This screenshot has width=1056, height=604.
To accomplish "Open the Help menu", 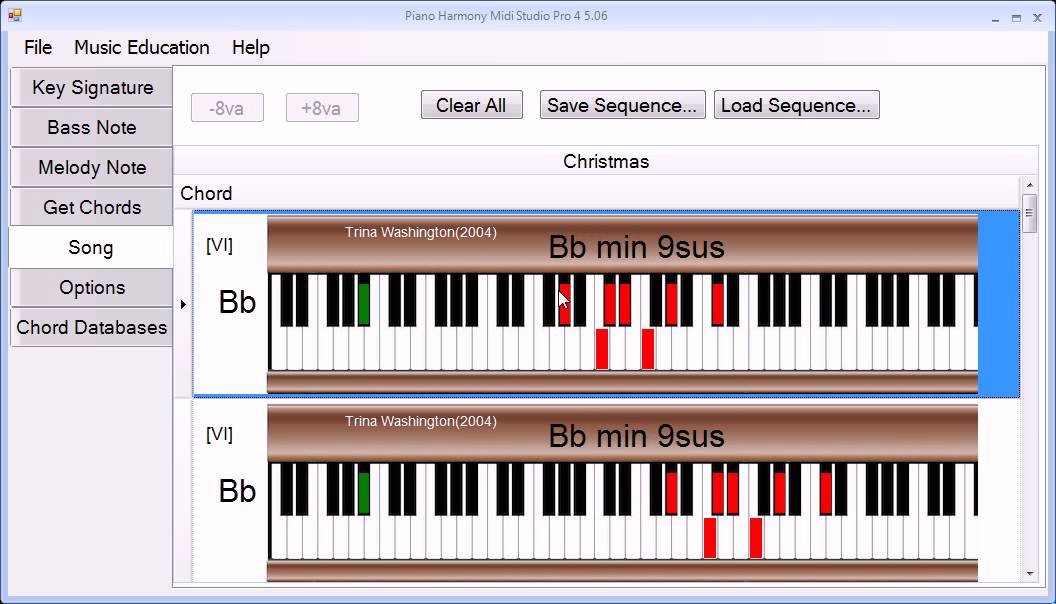I will pos(251,48).
